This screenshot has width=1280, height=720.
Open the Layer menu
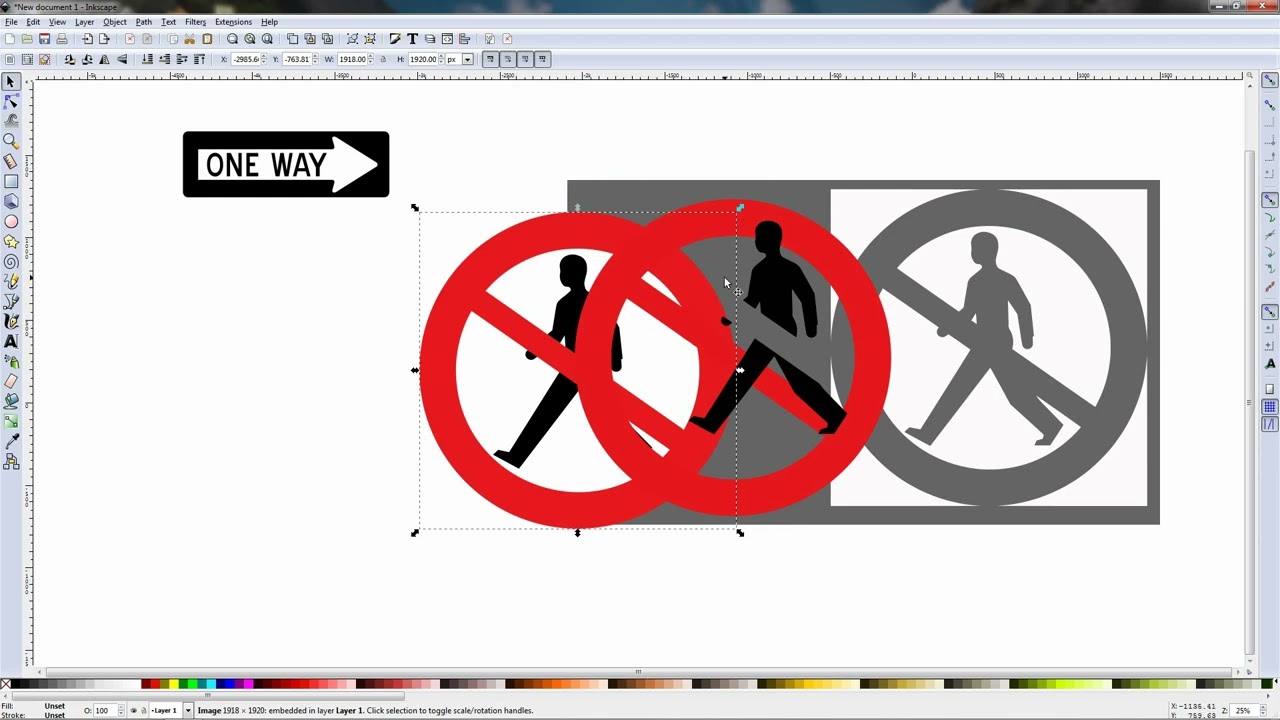tap(84, 22)
